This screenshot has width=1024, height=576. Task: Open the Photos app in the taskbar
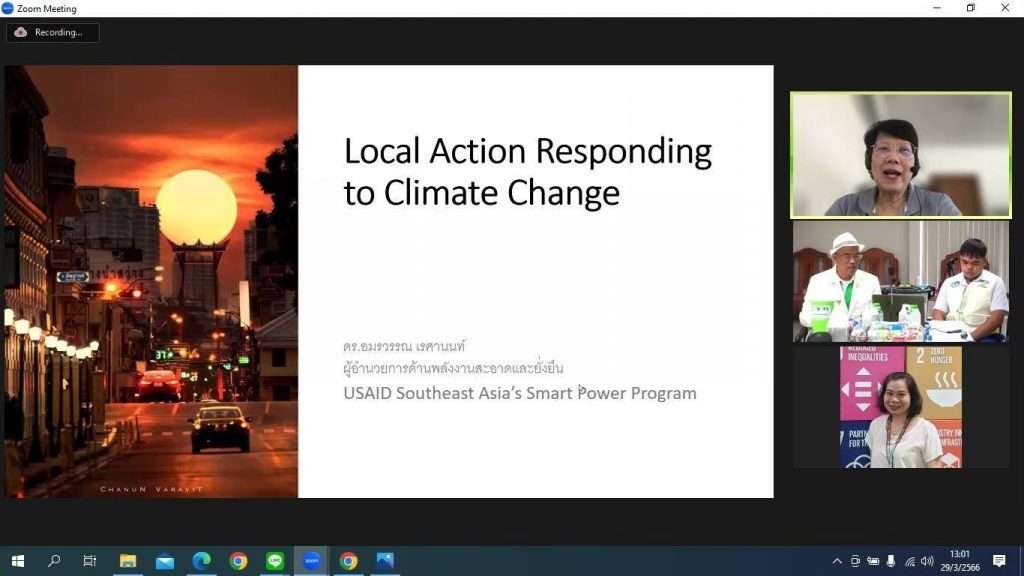[385, 561]
